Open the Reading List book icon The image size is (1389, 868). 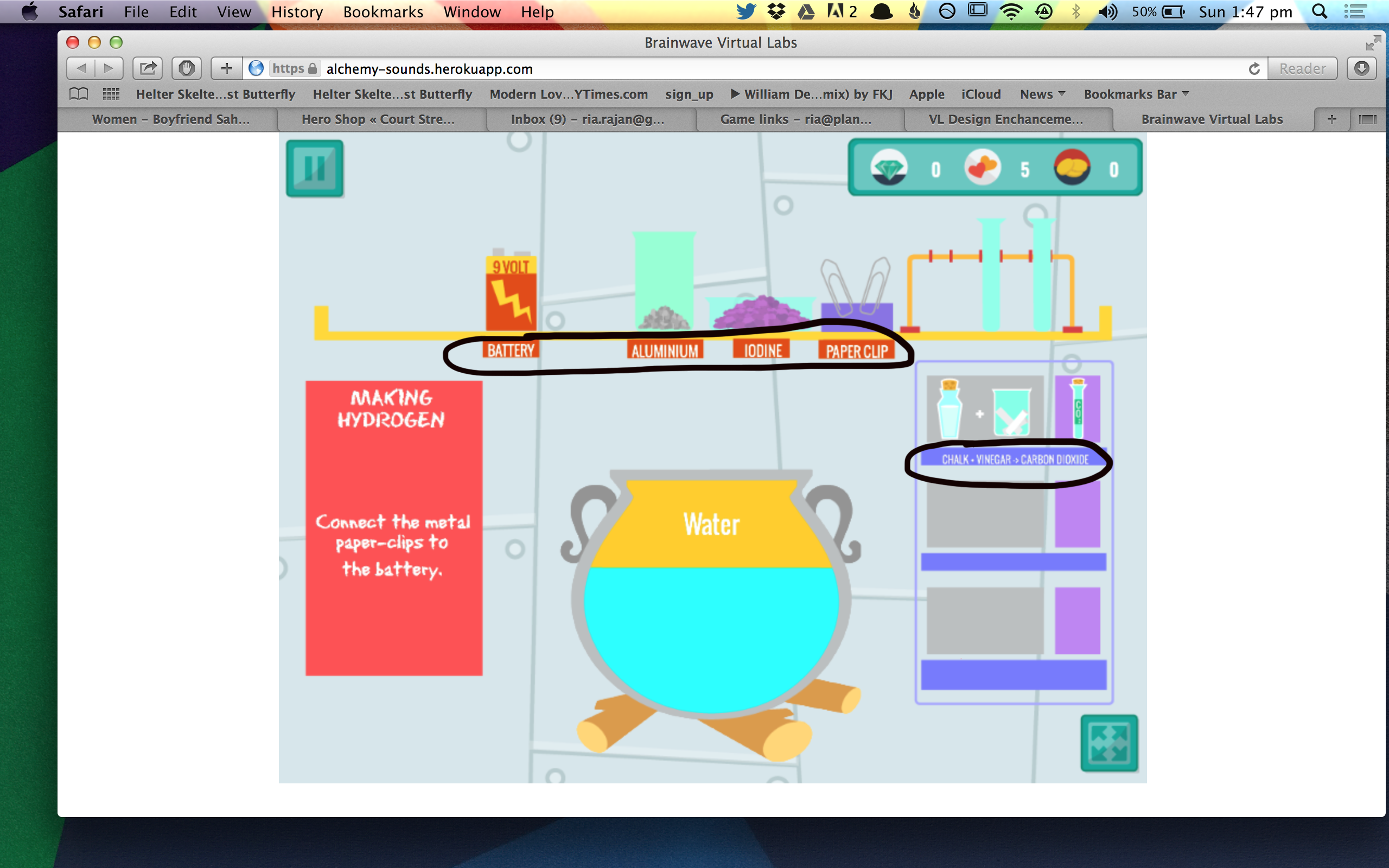(79, 93)
